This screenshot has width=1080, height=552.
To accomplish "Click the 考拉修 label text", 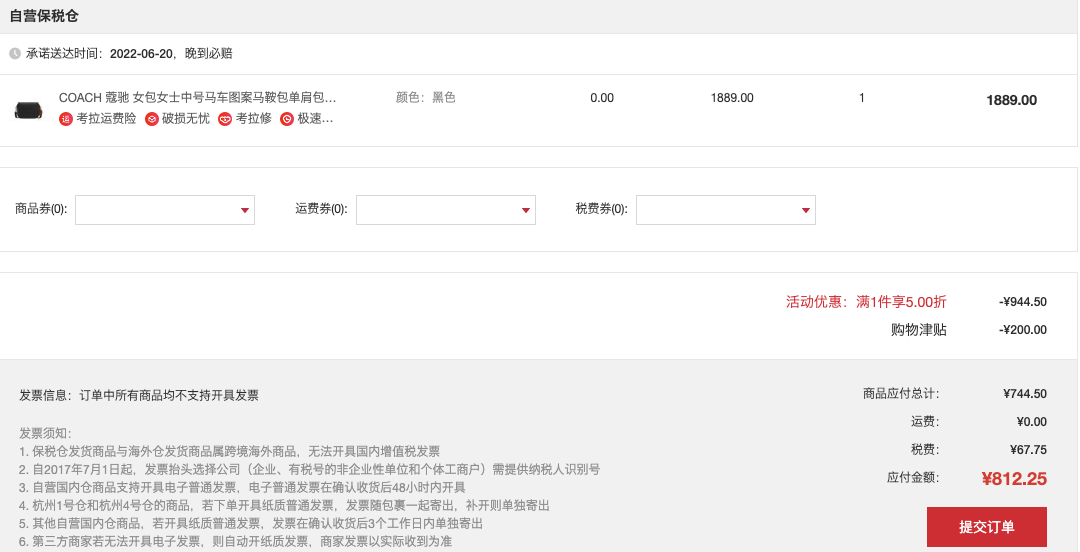I will coord(253,119).
